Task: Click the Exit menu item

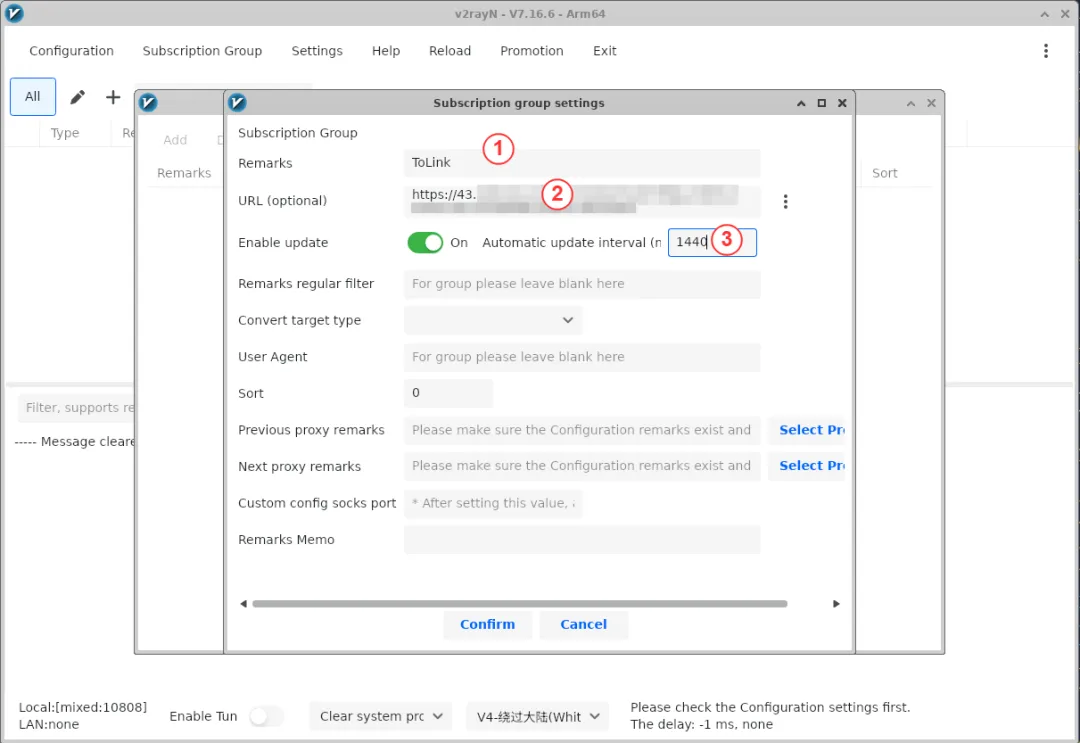Action: click(x=605, y=51)
